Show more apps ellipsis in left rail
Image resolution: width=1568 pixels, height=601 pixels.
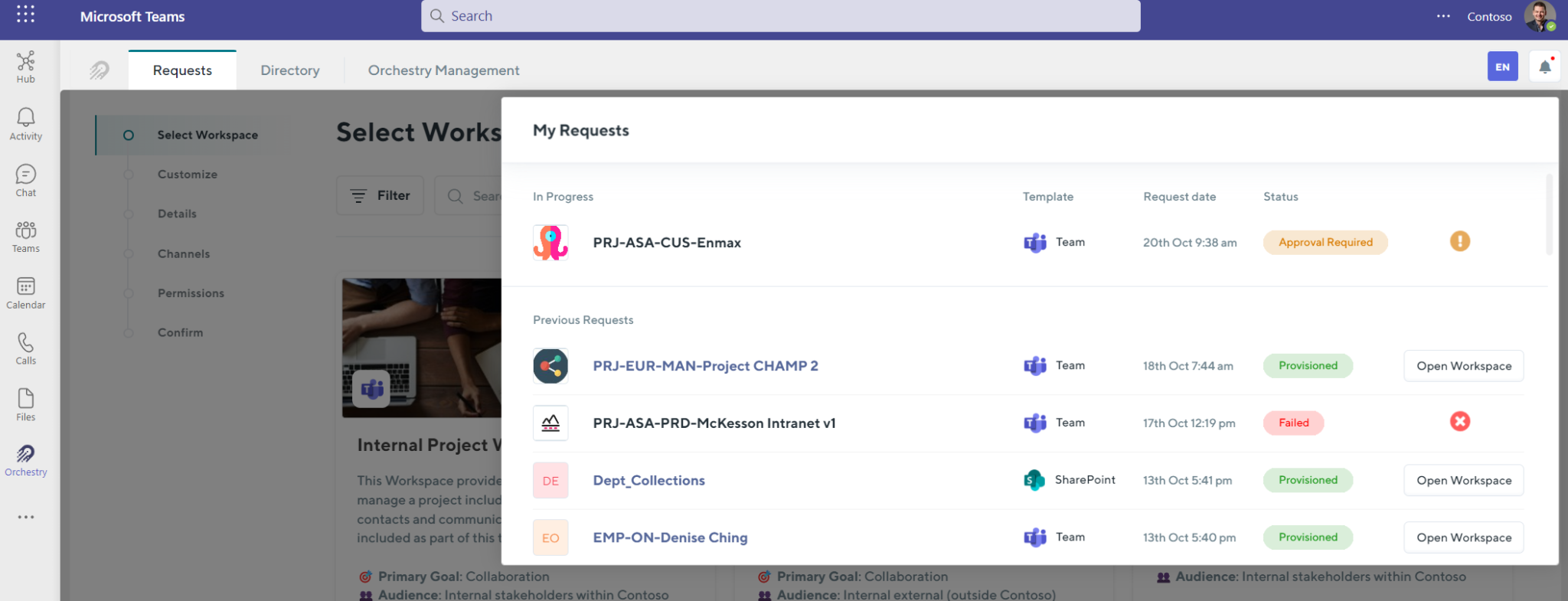click(25, 517)
